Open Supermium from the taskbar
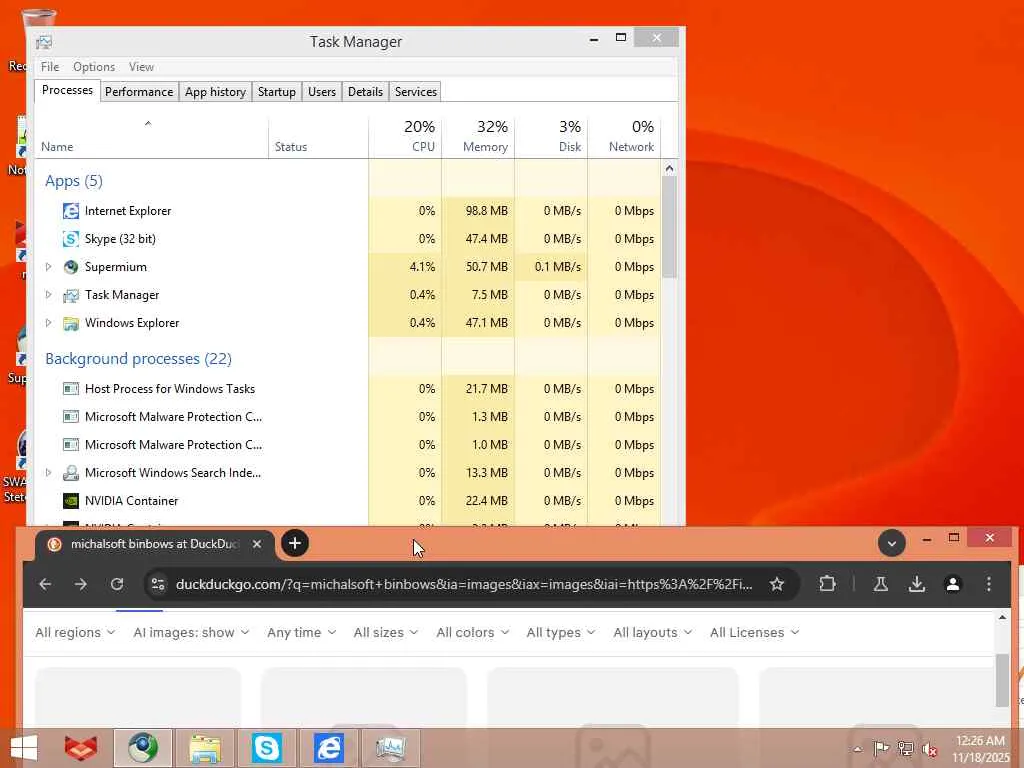Screen dimensions: 1024x768 tap(143, 748)
